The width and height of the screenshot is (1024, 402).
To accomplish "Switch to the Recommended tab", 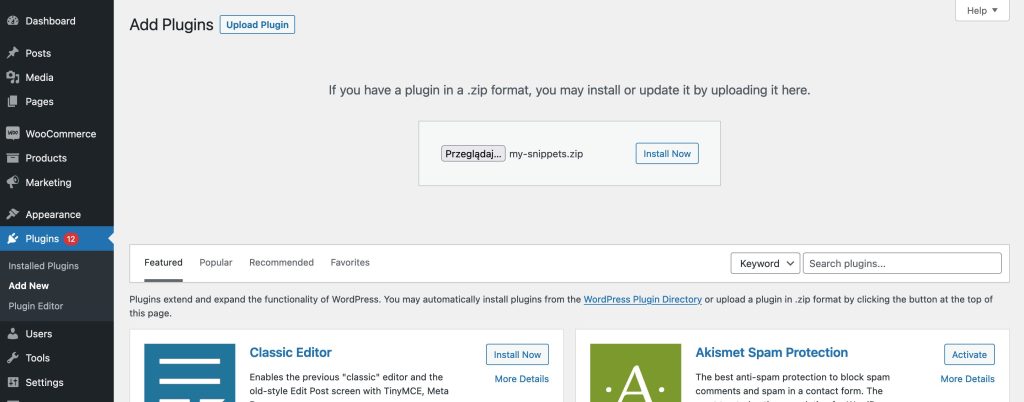I will pyautogui.click(x=281, y=262).
